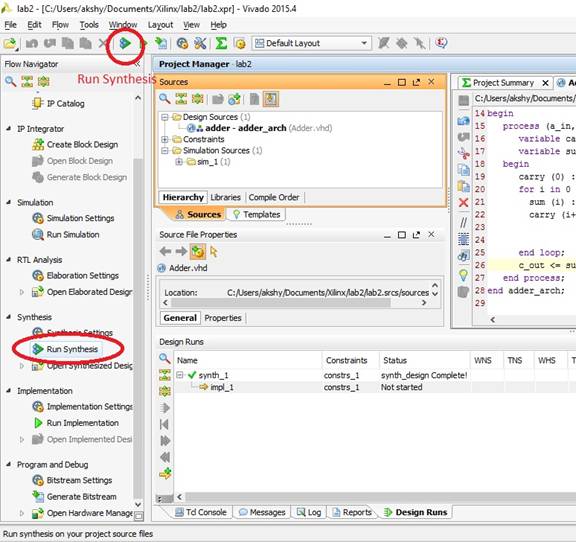Image resolution: width=576 pixels, height=542 pixels.
Task: Click Run Synthesis icon in main toolbar
Action: (x=125, y=43)
